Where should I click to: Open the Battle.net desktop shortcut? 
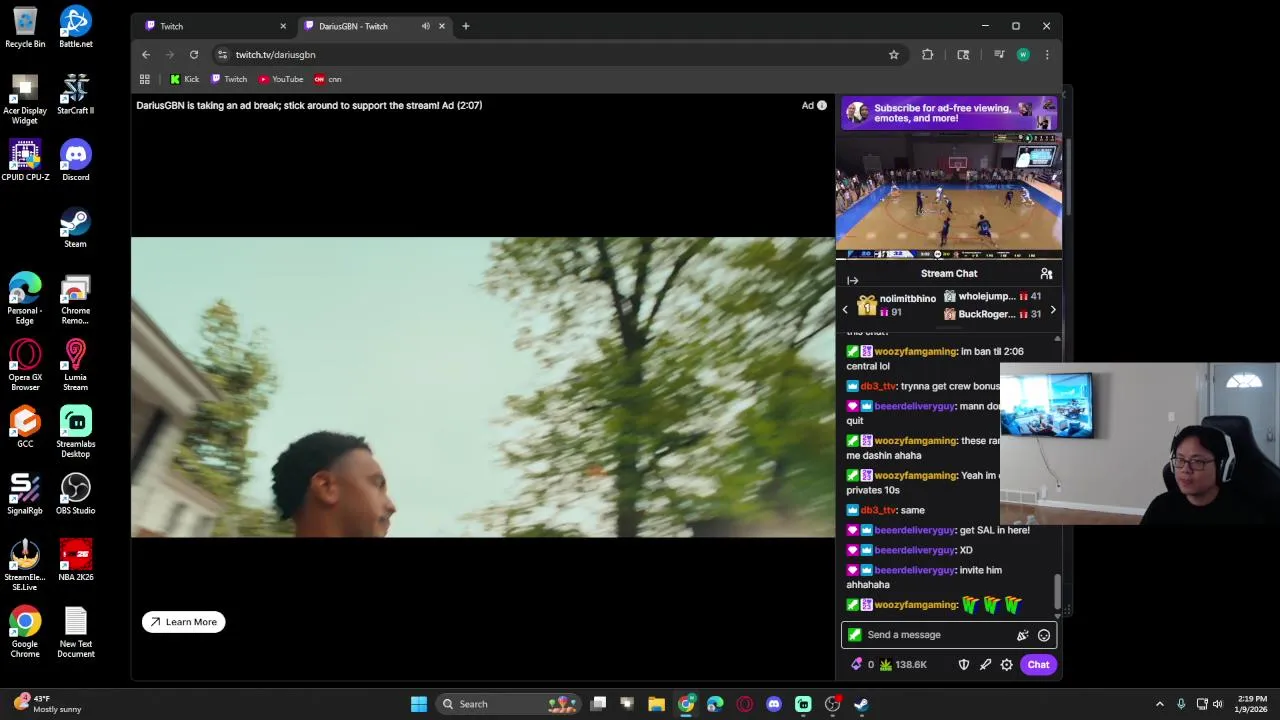tap(76, 27)
